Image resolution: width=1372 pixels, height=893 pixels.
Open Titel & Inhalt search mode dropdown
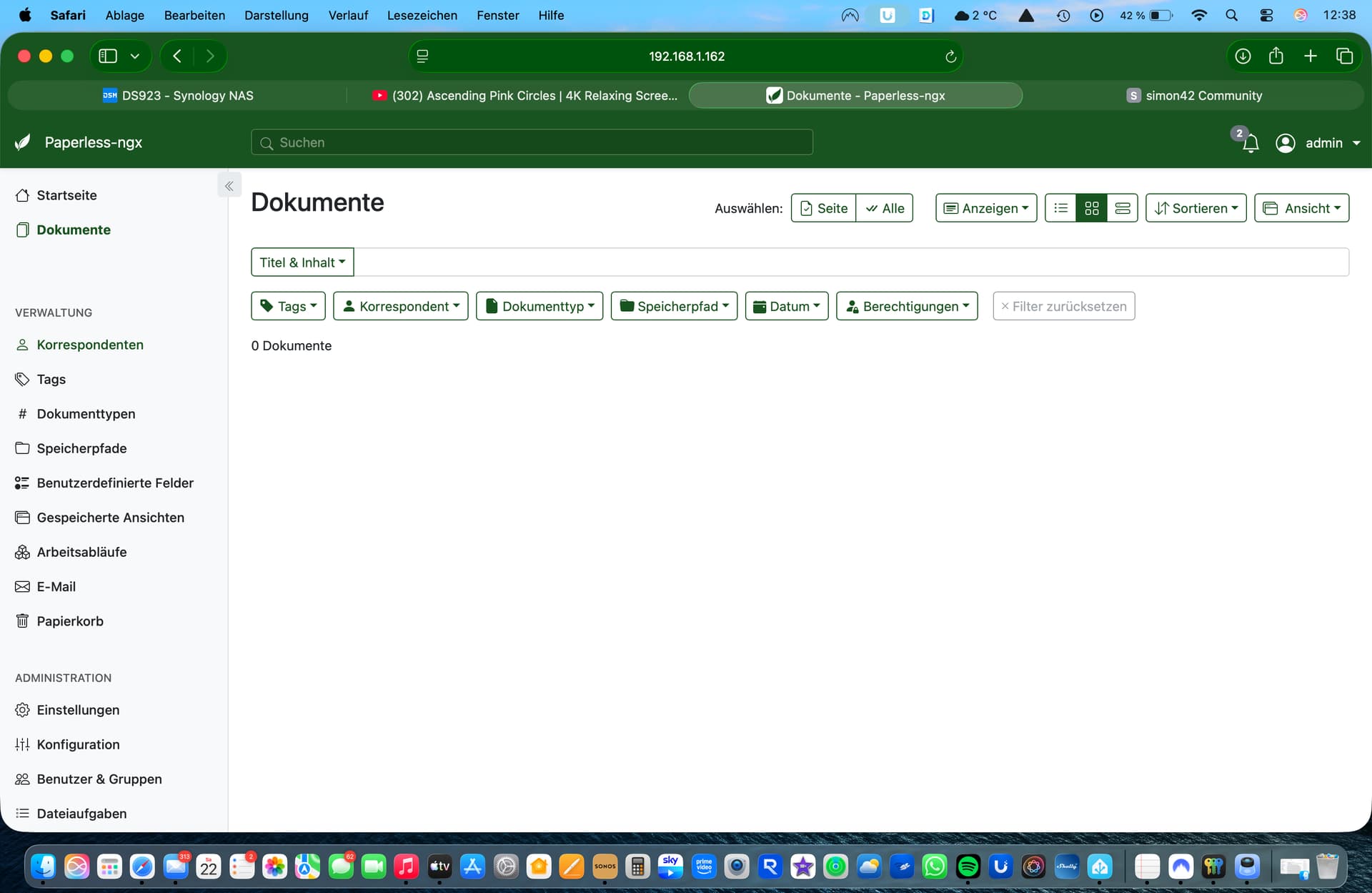302,262
